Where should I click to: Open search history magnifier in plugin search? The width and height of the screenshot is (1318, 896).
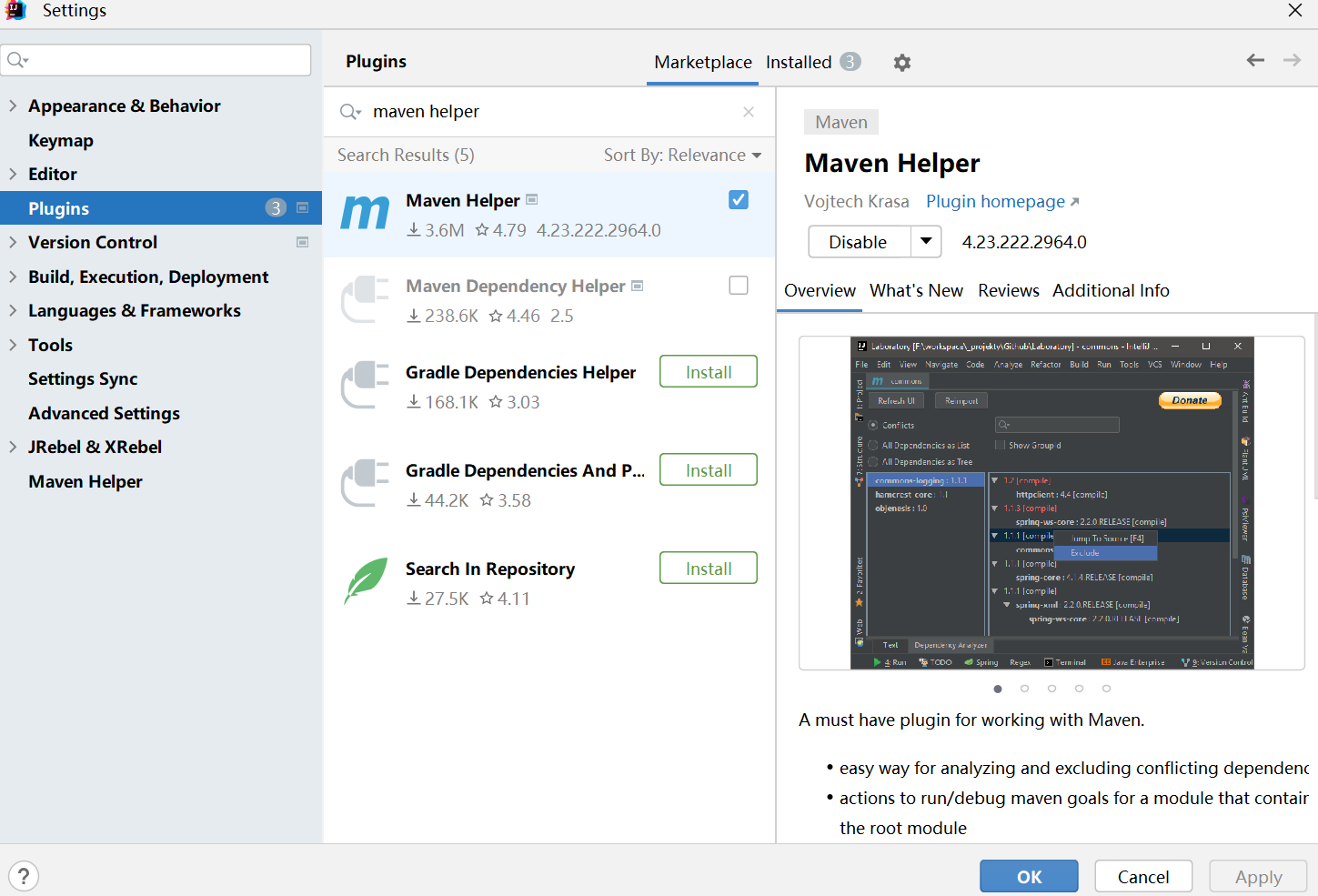tap(350, 112)
